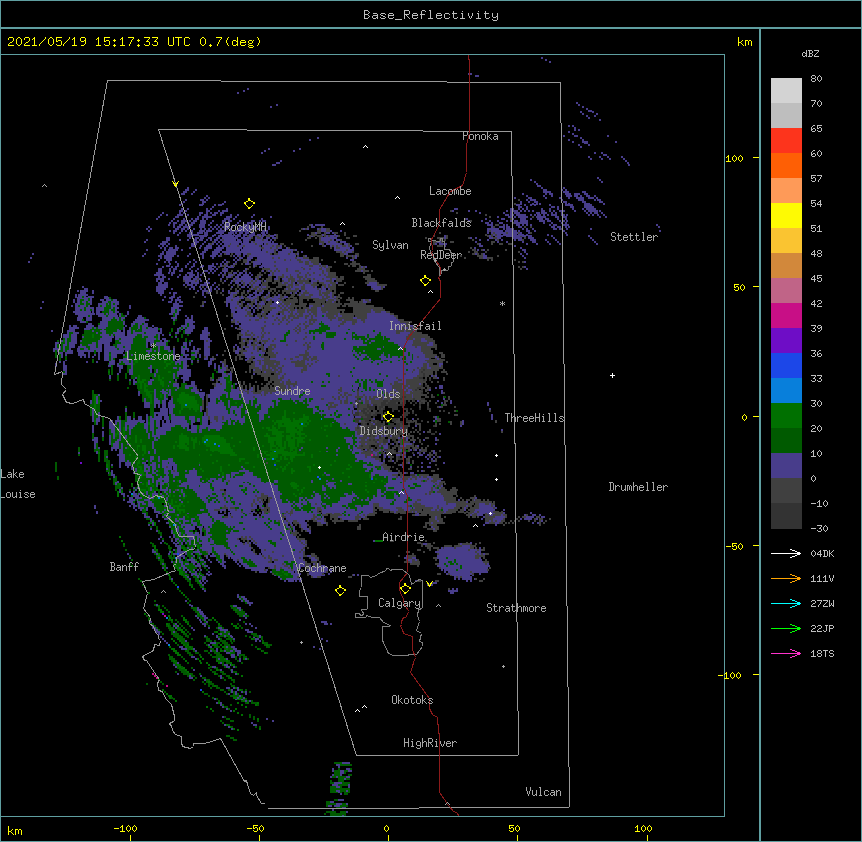Click the Limestone label
This screenshot has width=862, height=842.
click(153, 356)
